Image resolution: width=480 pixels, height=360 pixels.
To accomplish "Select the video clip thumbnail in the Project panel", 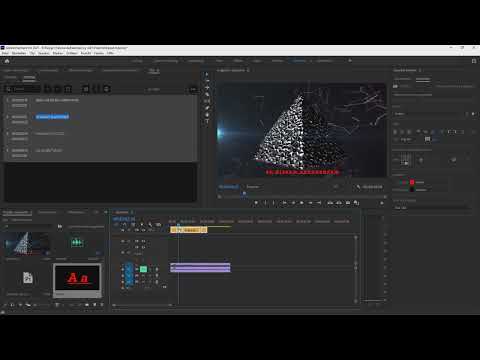I will coord(27,244).
